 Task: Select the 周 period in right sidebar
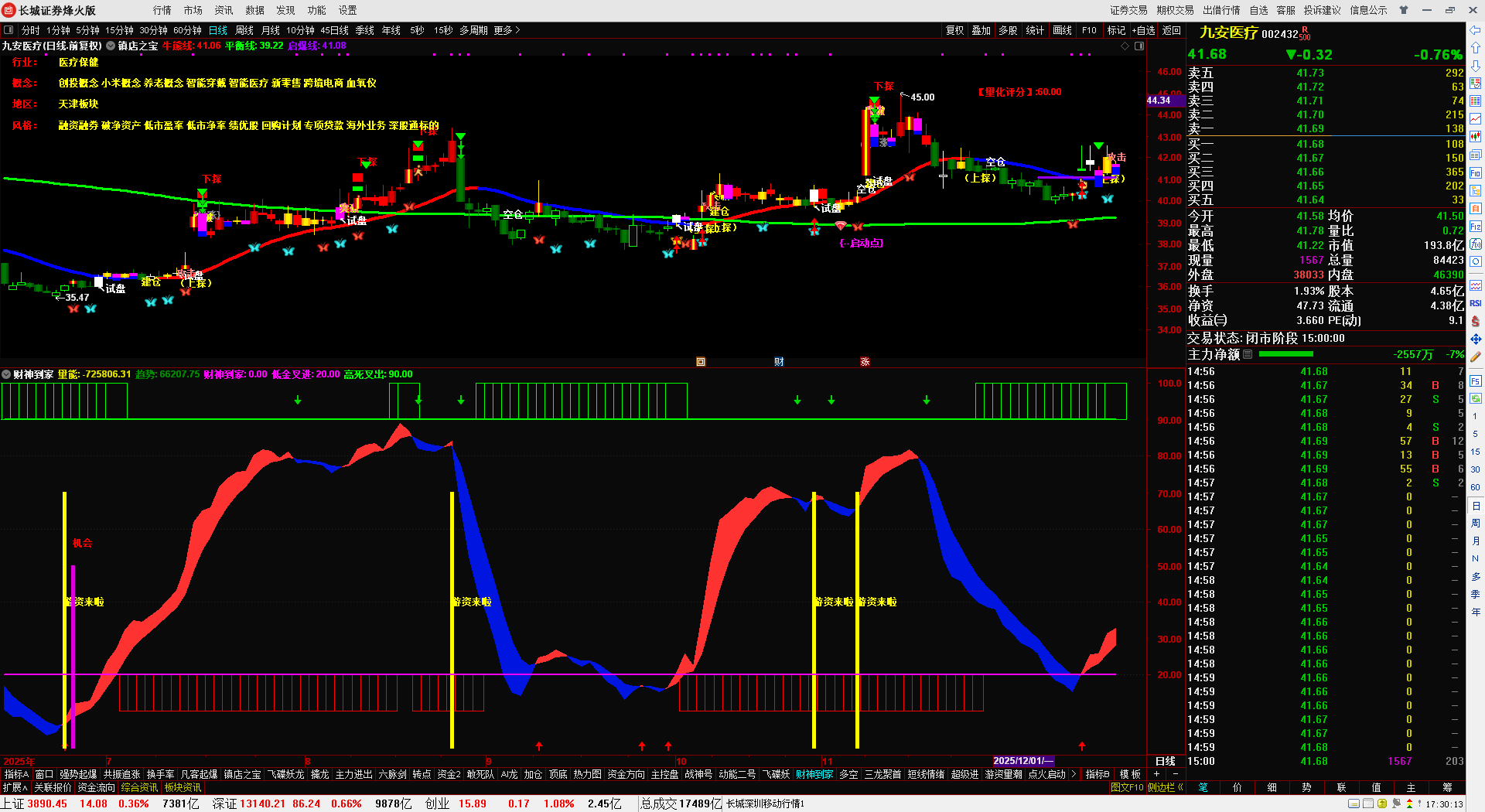[1476, 524]
